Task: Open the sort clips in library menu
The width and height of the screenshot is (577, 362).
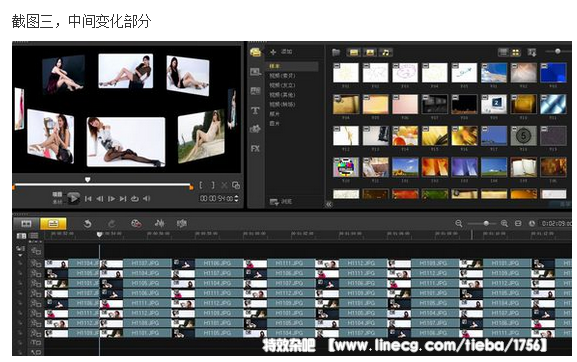Action: click(532, 53)
